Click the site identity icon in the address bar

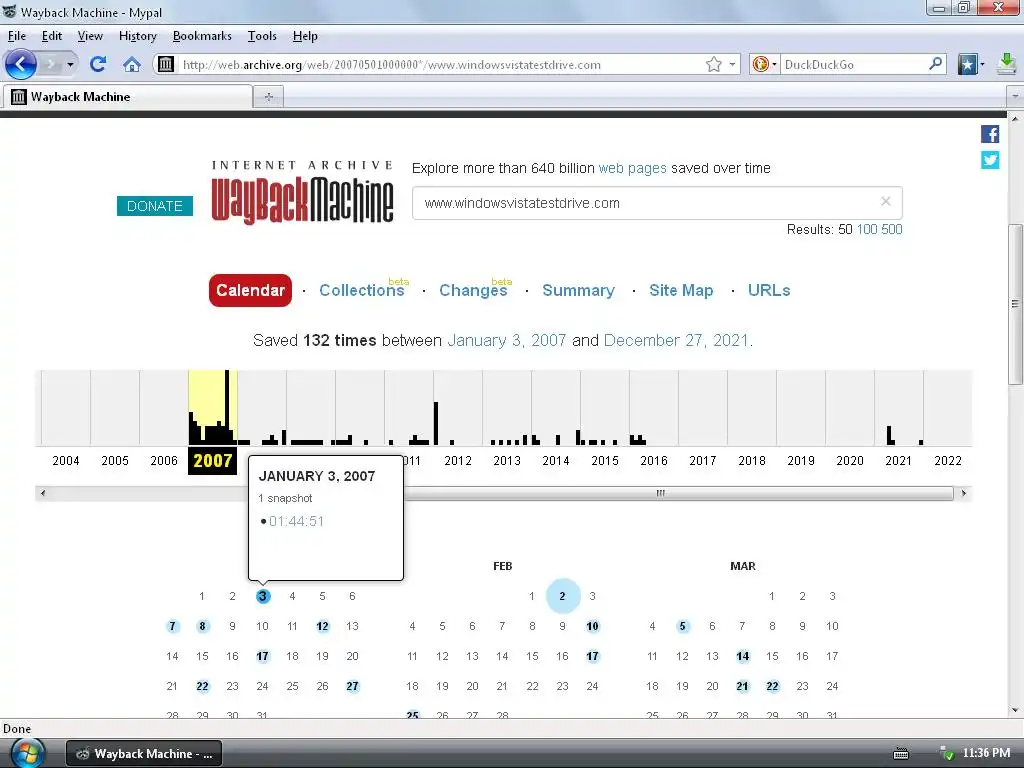click(167, 64)
